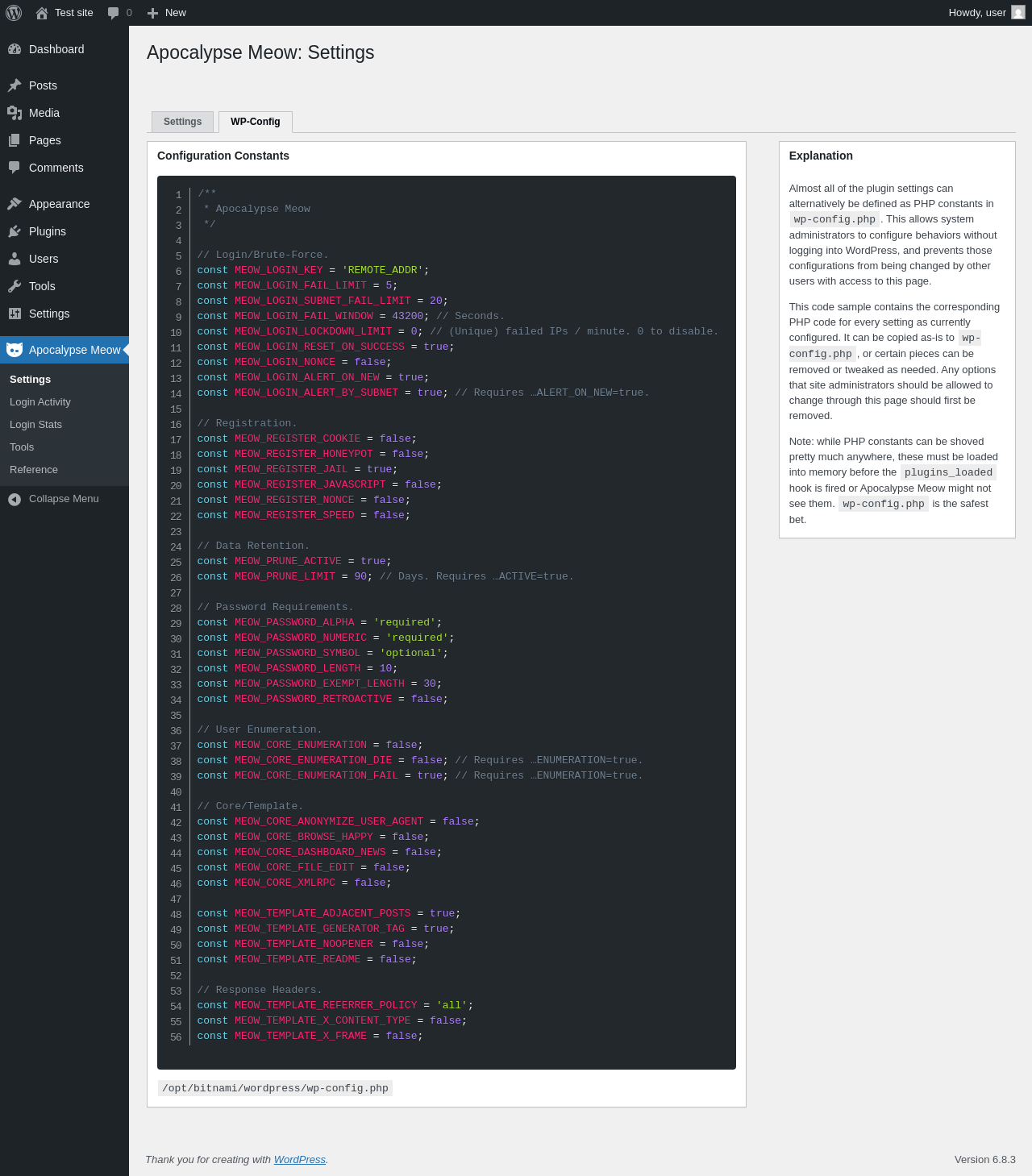Viewport: 1032px width, 1176px height.
Task: Click the Dashboard gauge icon
Action: (x=15, y=49)
